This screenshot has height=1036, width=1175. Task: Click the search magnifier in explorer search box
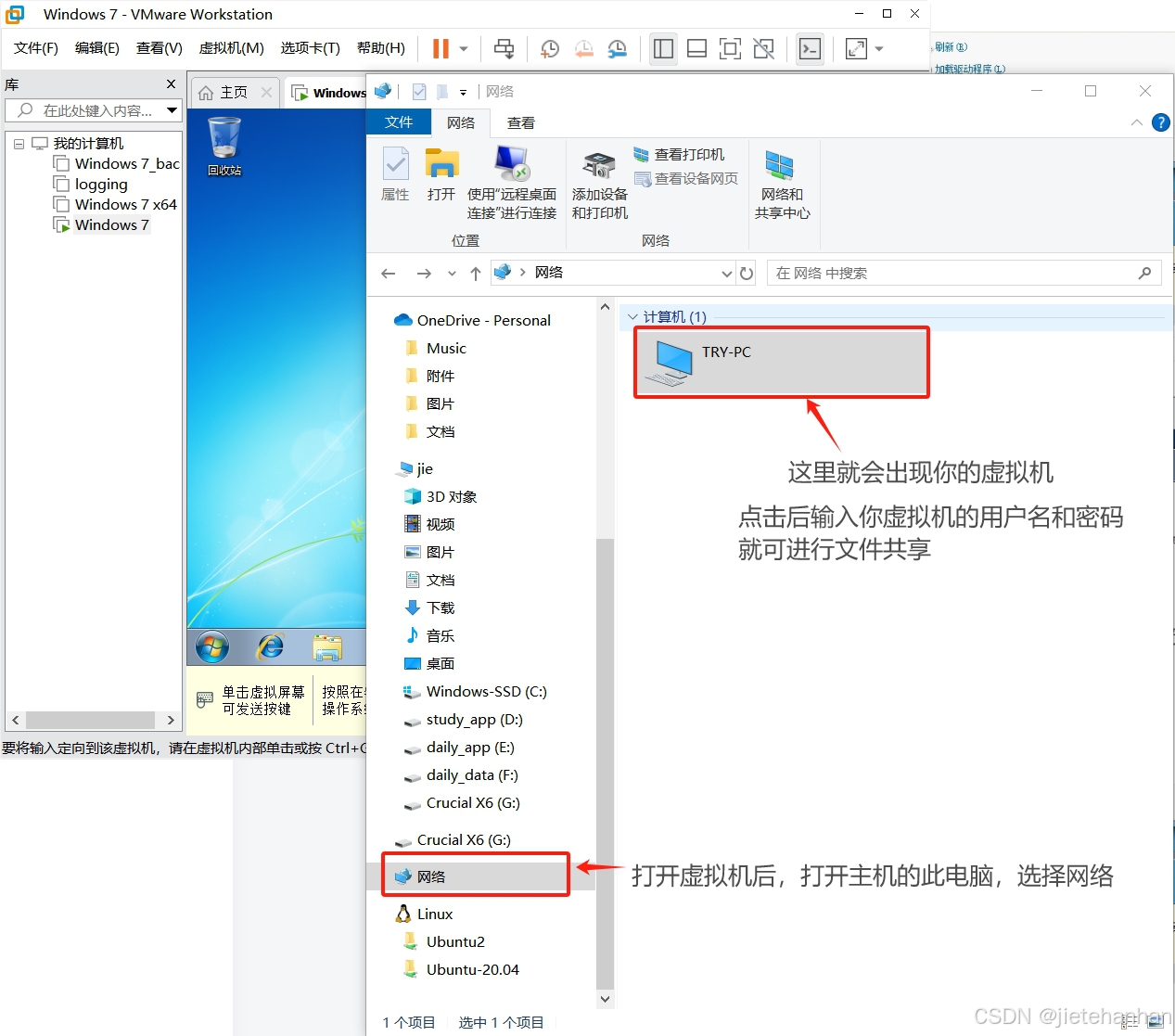[x=1144, y=273]
